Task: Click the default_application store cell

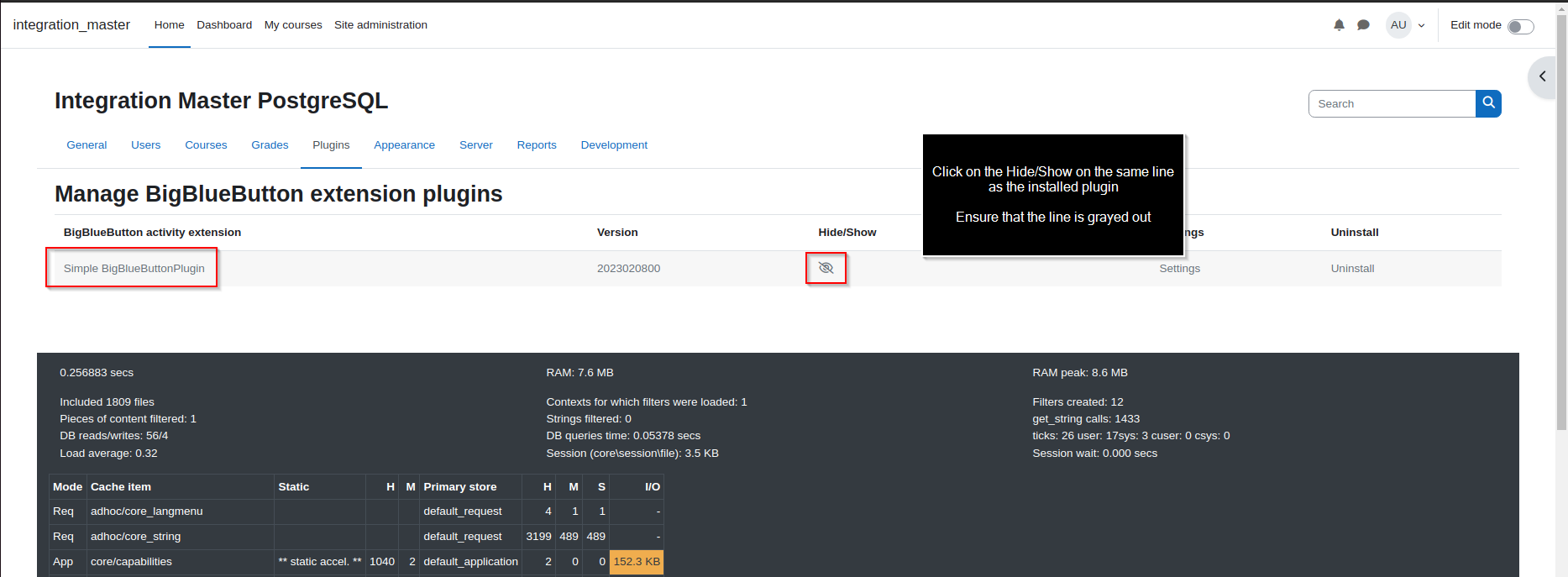Action: 470,562
